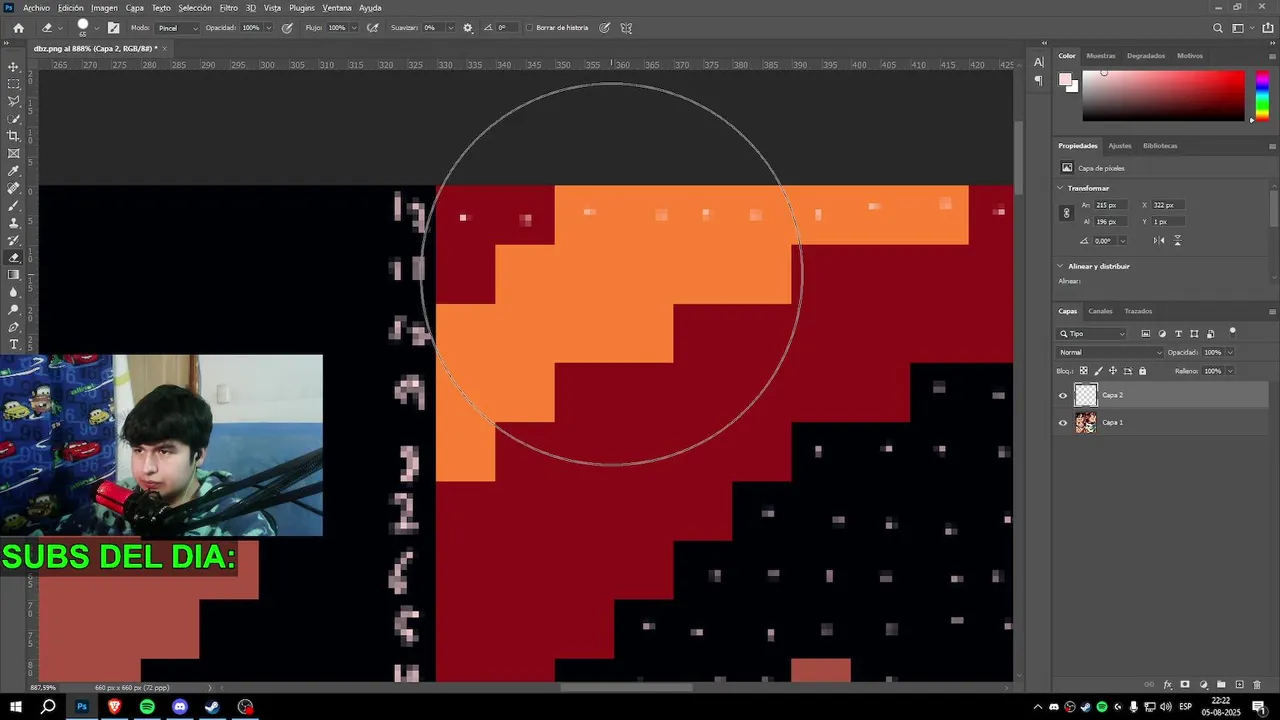The height and width of the screenshot is (720, 1280).
Task: Select the Capa 1 layer thumbnail
Action: click(1085, 423)
